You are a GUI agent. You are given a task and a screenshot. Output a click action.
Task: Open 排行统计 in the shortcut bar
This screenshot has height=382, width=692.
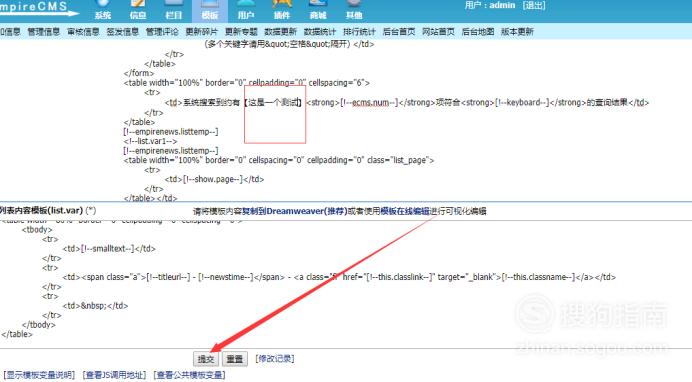click(x=359, y=32)
